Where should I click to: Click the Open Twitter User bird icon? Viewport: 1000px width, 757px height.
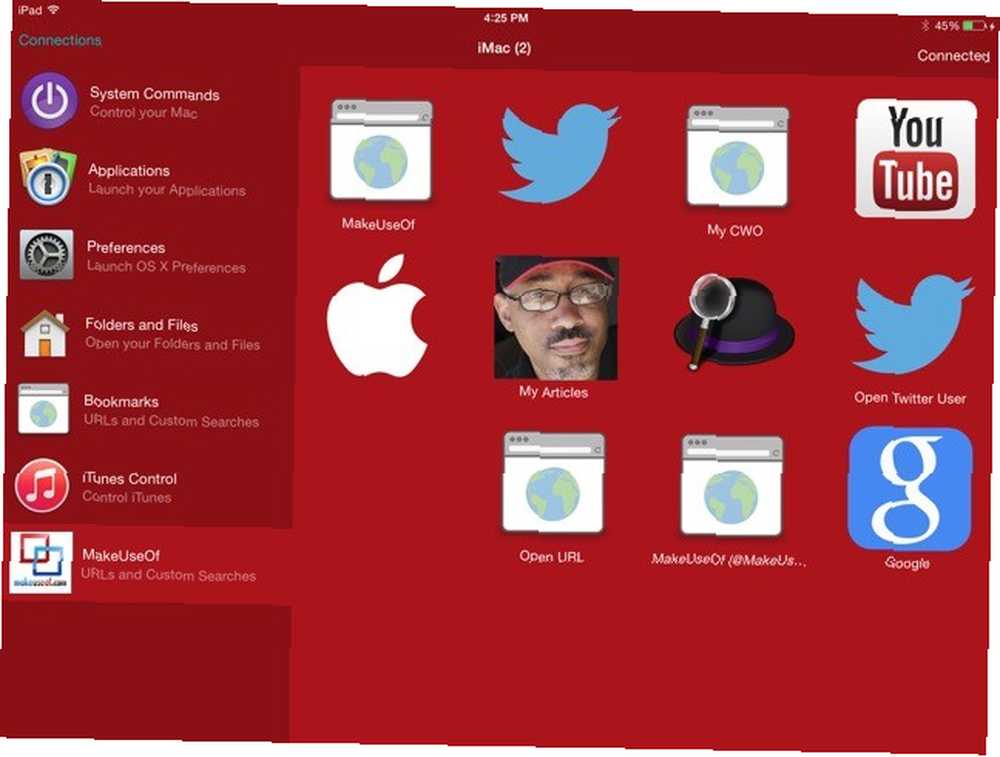point(913,325)
